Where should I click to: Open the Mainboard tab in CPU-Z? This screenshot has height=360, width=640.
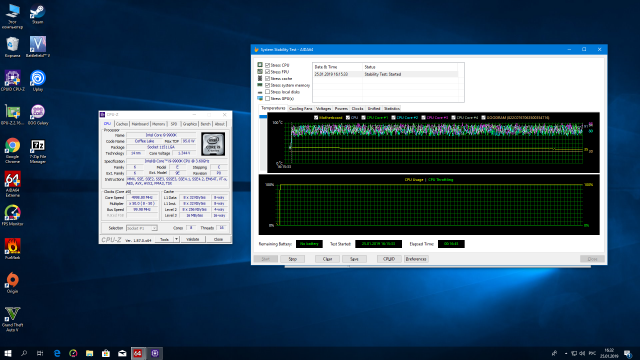point(140,124)
